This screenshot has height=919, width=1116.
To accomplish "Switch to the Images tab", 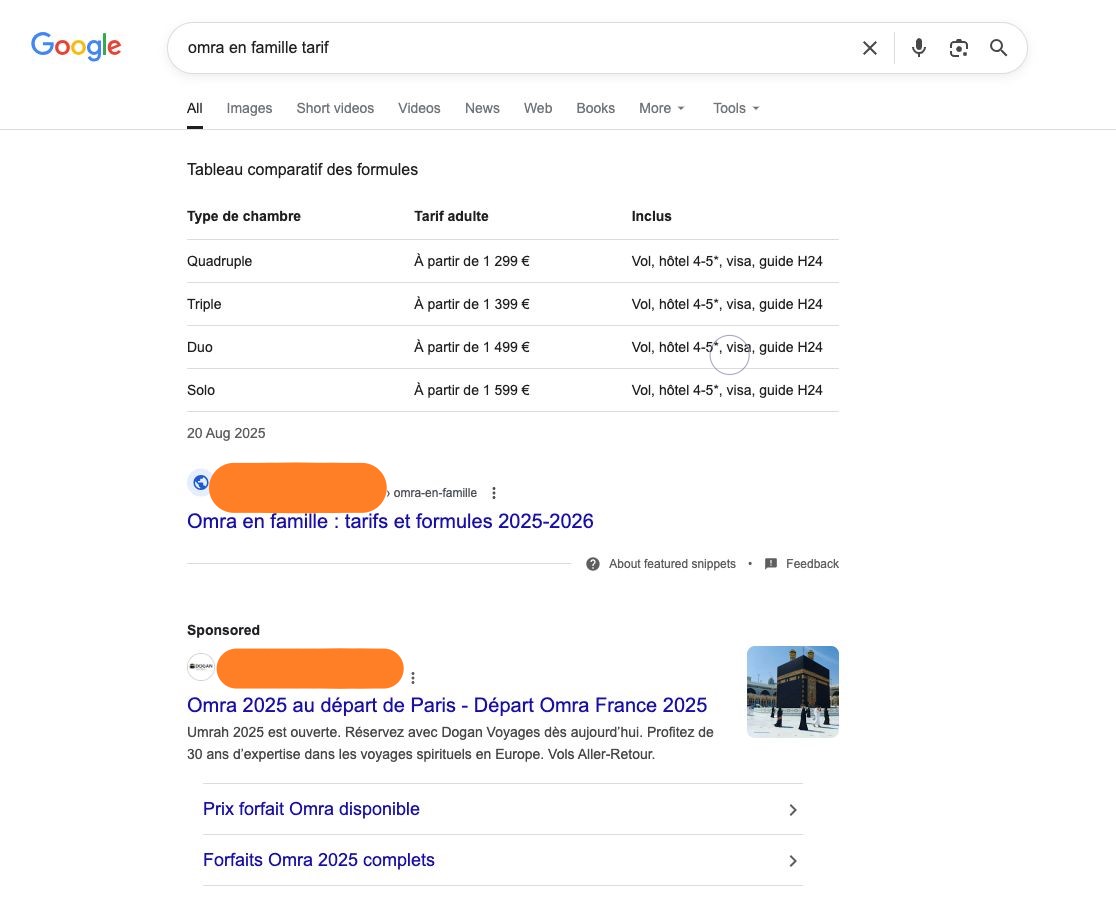I will coord(249,108).
